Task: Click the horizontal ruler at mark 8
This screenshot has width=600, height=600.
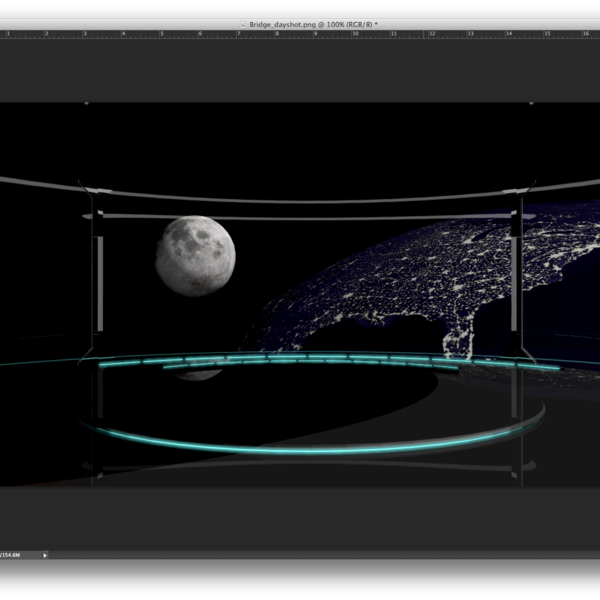Action: pos(277,34)
